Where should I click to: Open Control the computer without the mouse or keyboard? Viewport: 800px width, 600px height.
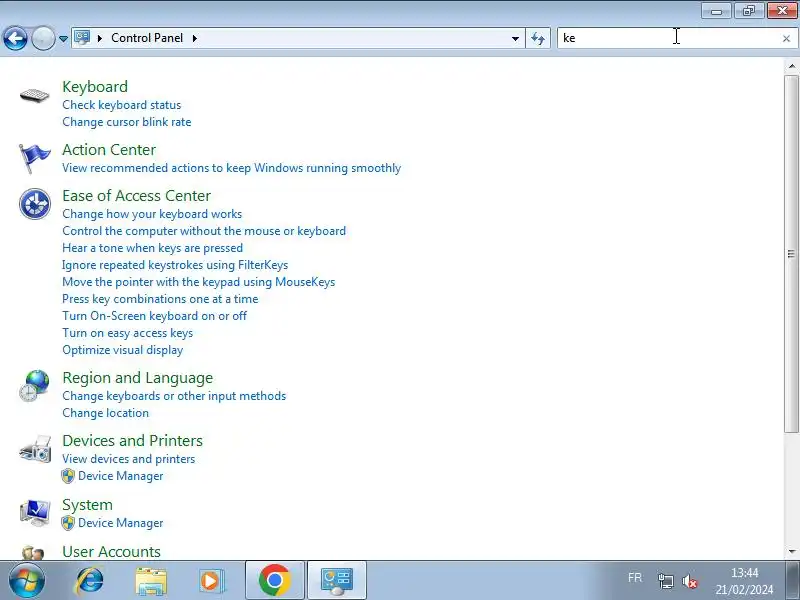pyautogui.click(x=204, y=231)
